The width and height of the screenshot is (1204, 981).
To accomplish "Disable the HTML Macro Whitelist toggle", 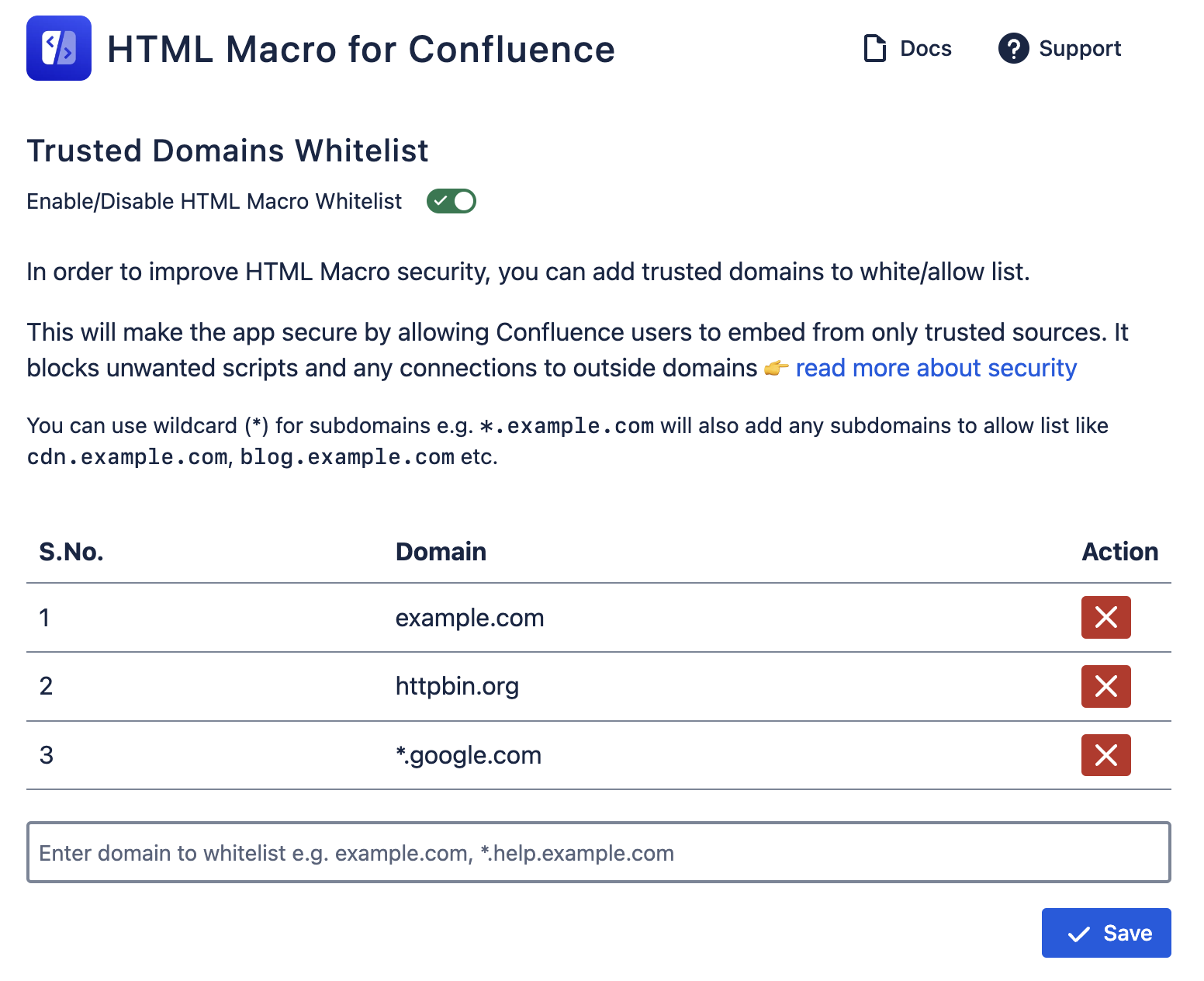I will [451, 201].
